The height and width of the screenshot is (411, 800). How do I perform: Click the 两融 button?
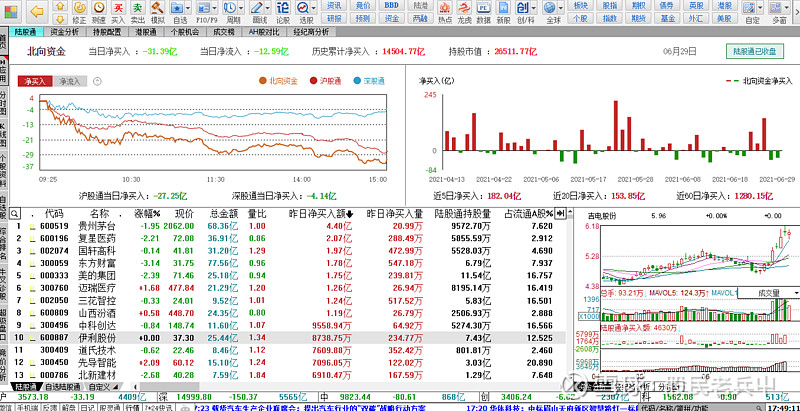pos(420,18)
